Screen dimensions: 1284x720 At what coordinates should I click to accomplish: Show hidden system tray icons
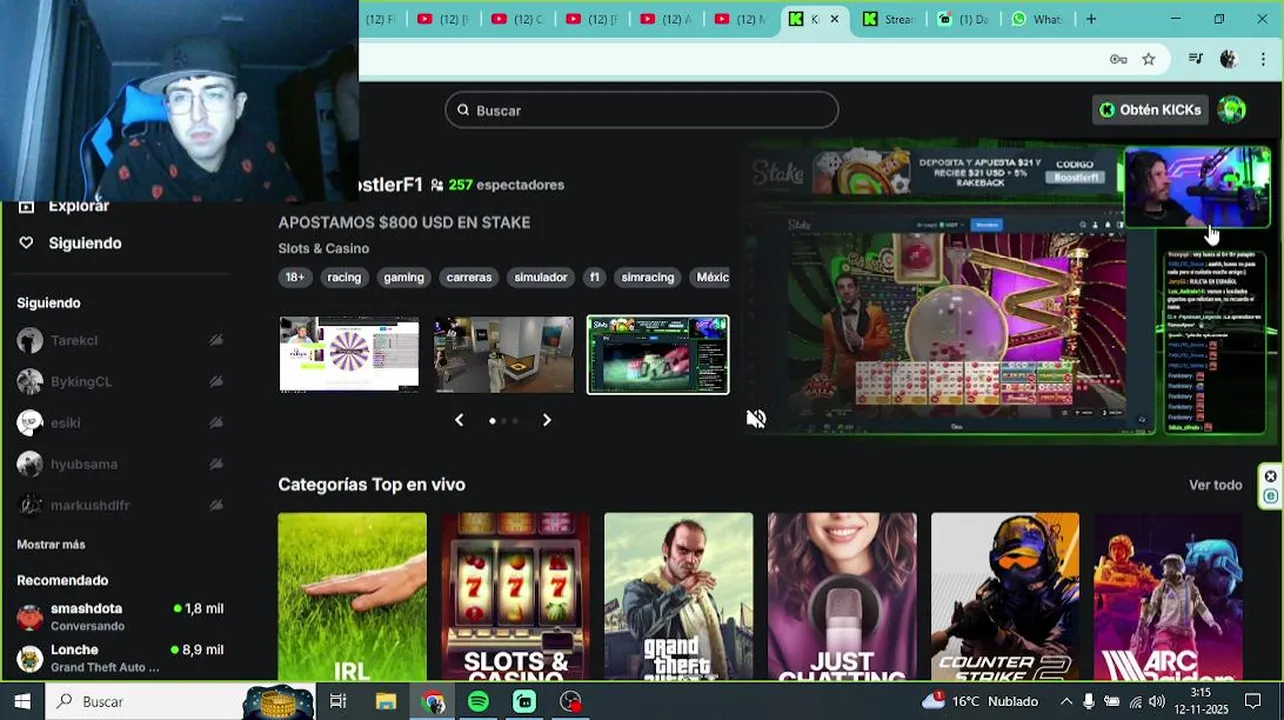coord(1065,701)
